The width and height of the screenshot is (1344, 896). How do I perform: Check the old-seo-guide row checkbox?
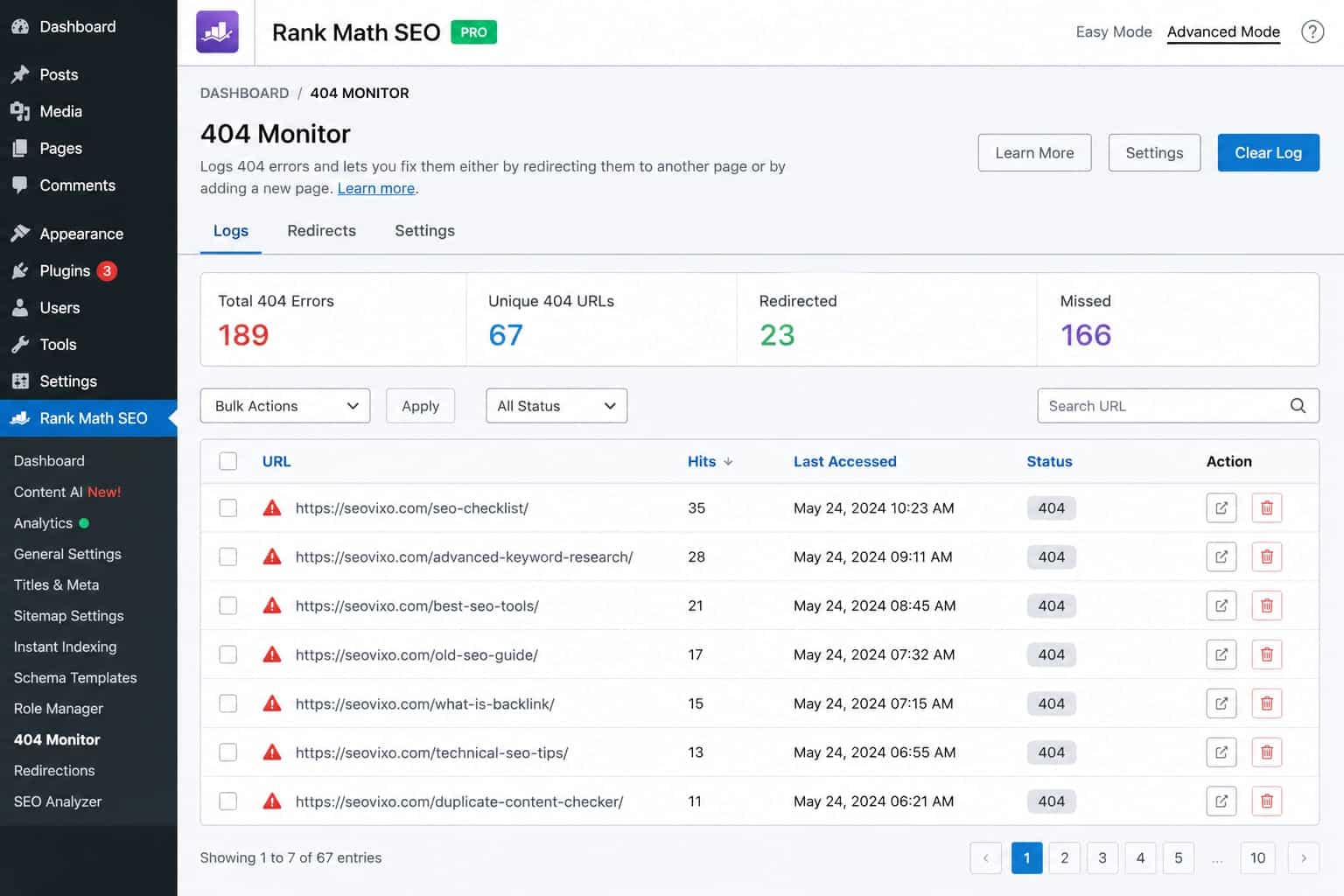[x=228, y=654]
